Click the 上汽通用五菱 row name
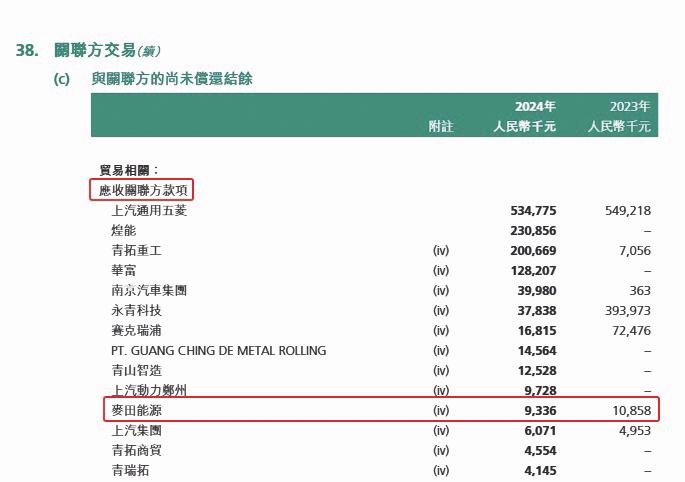685x482 pixels. [x=149, y=211]
